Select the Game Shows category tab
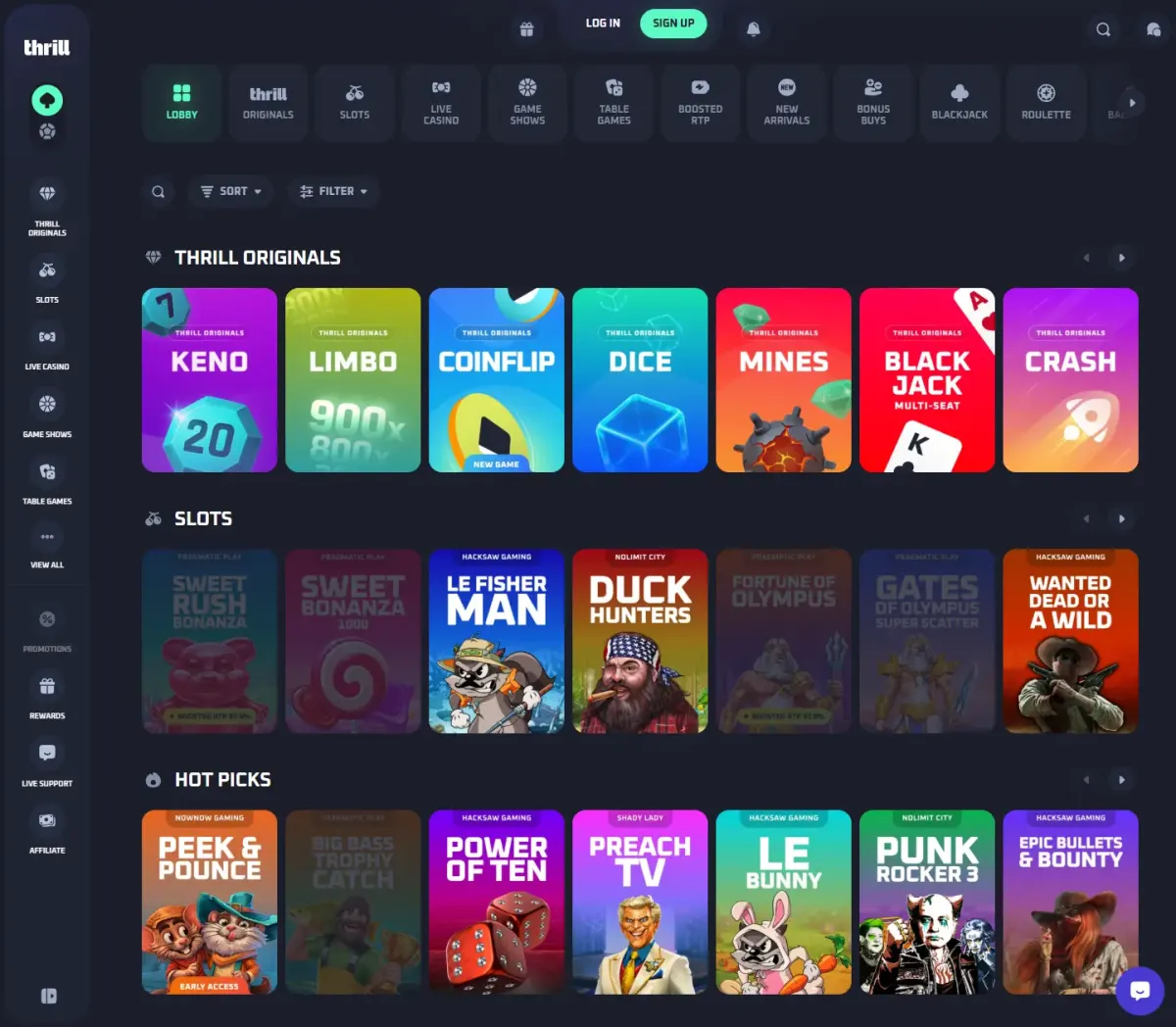 527,103
